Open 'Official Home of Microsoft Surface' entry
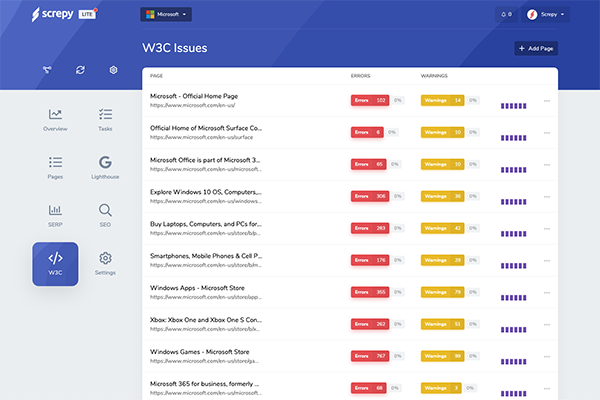This screenshot has height=400, width=600. coord(206,128)
